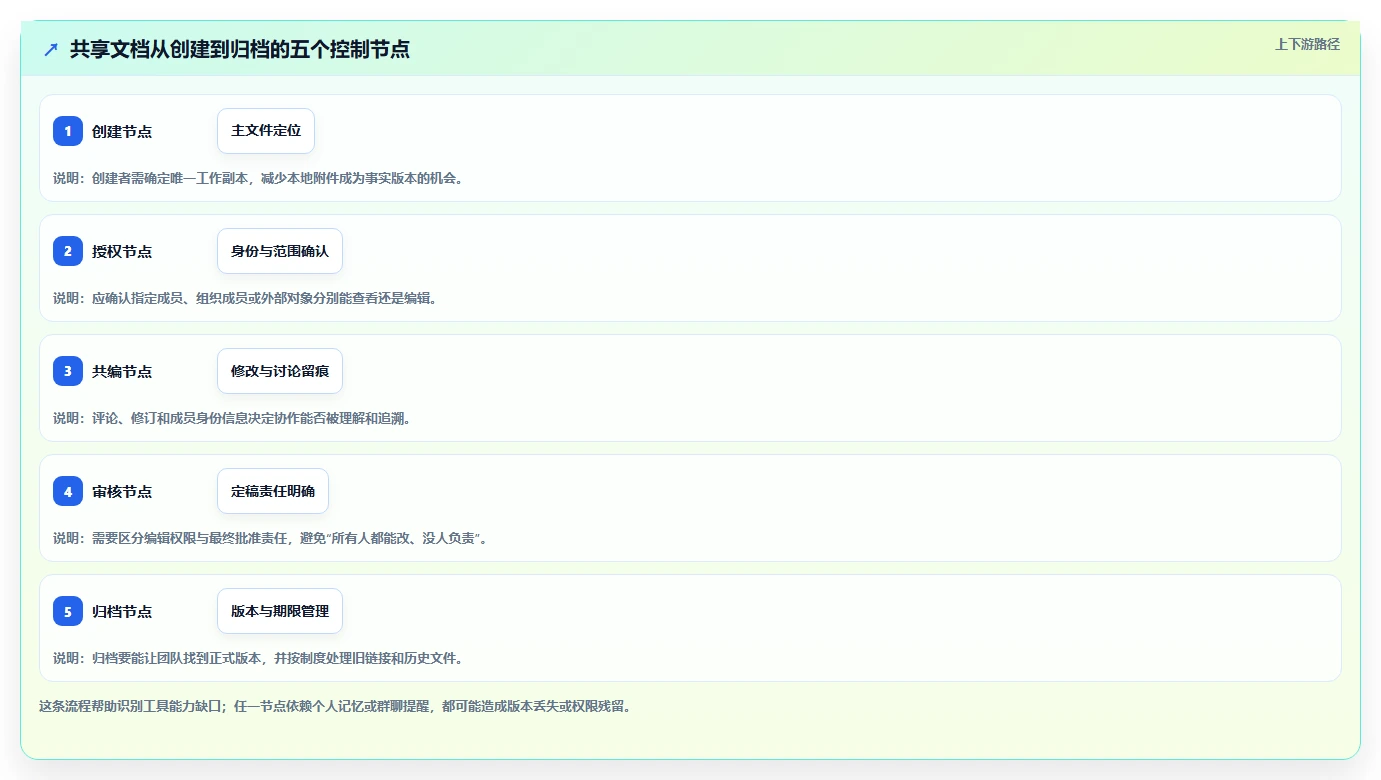This screenshot has height=780, width=1381.
Task: Click the footer note starting 这条流程帮助识别
Action: (335, 706)
